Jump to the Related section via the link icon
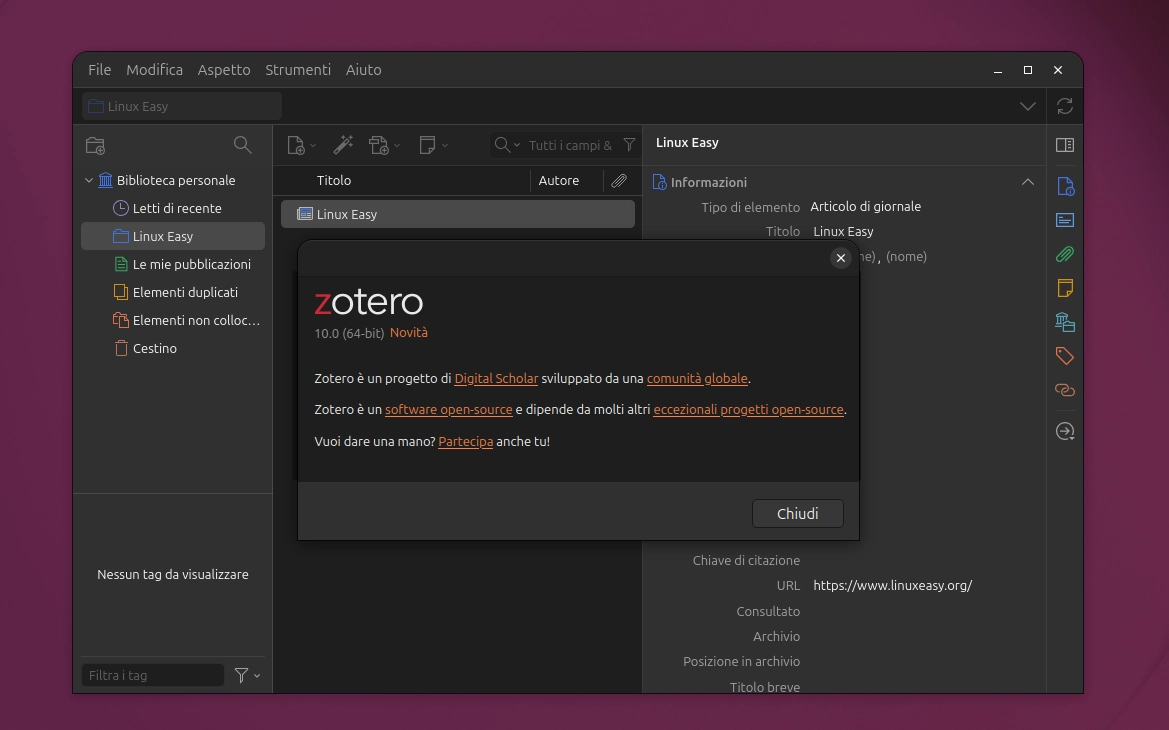This screenshot has width=1169, height=730. (1065, 390)
